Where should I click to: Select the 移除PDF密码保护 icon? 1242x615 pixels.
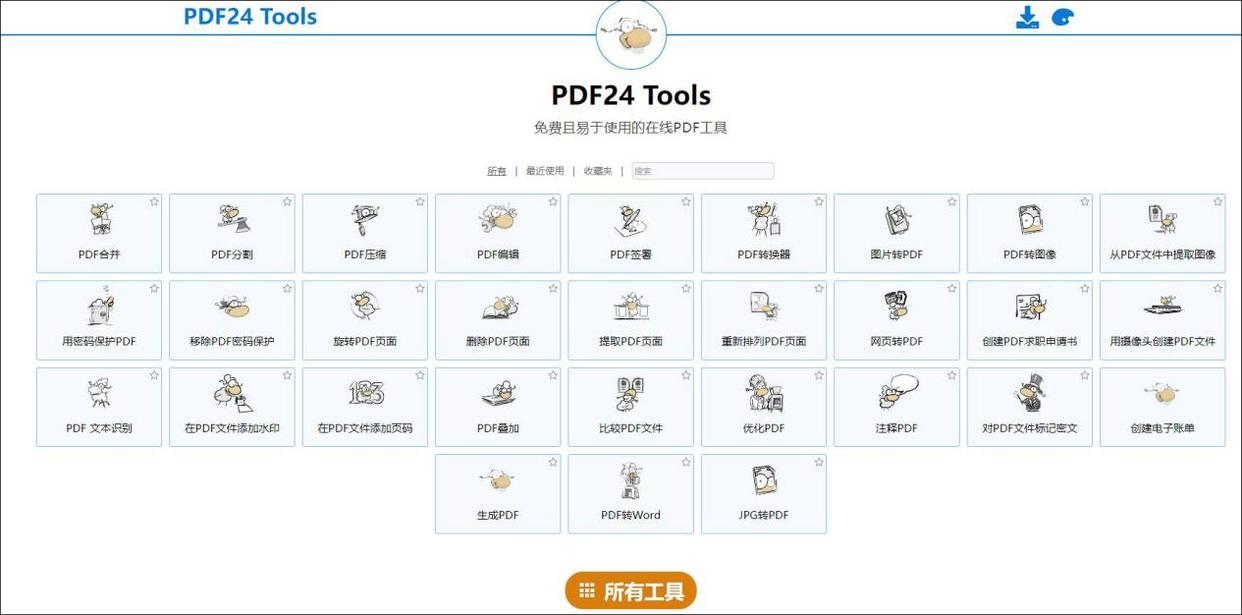coord(232,307)
